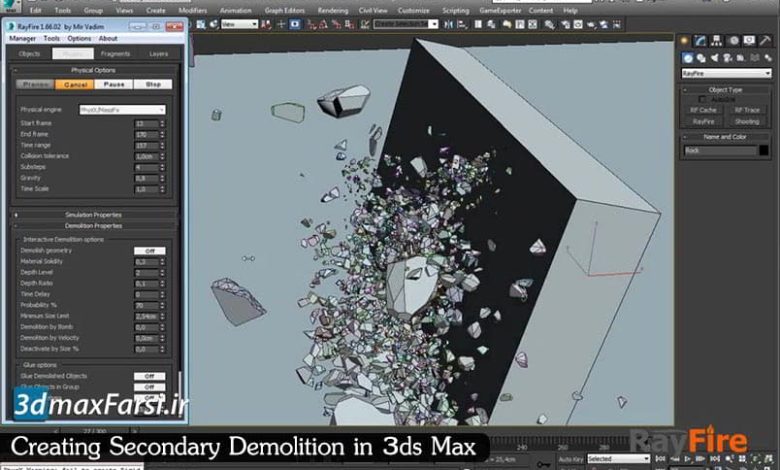Collapse the Object Type rollout

[725, 90]
